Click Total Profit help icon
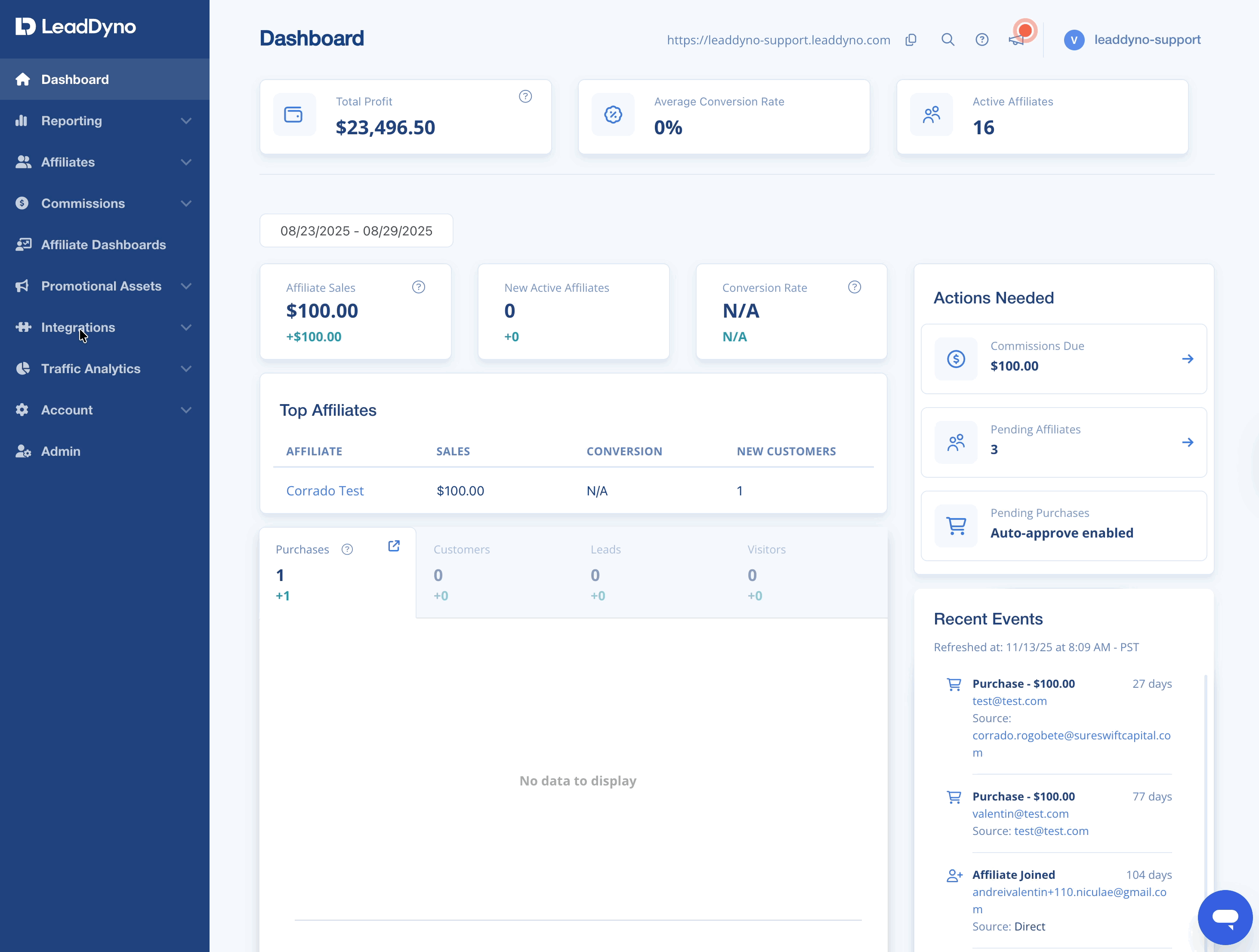Screen dimensions: 1259x952 point(525,97)
